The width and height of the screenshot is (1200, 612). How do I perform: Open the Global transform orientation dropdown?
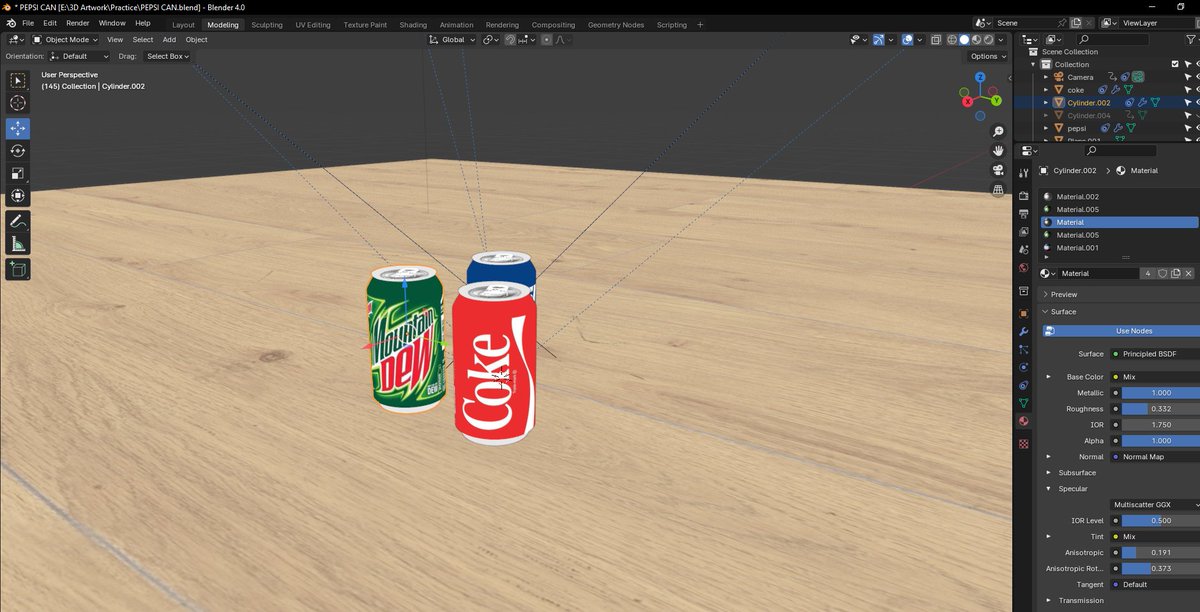click(453, 40)
